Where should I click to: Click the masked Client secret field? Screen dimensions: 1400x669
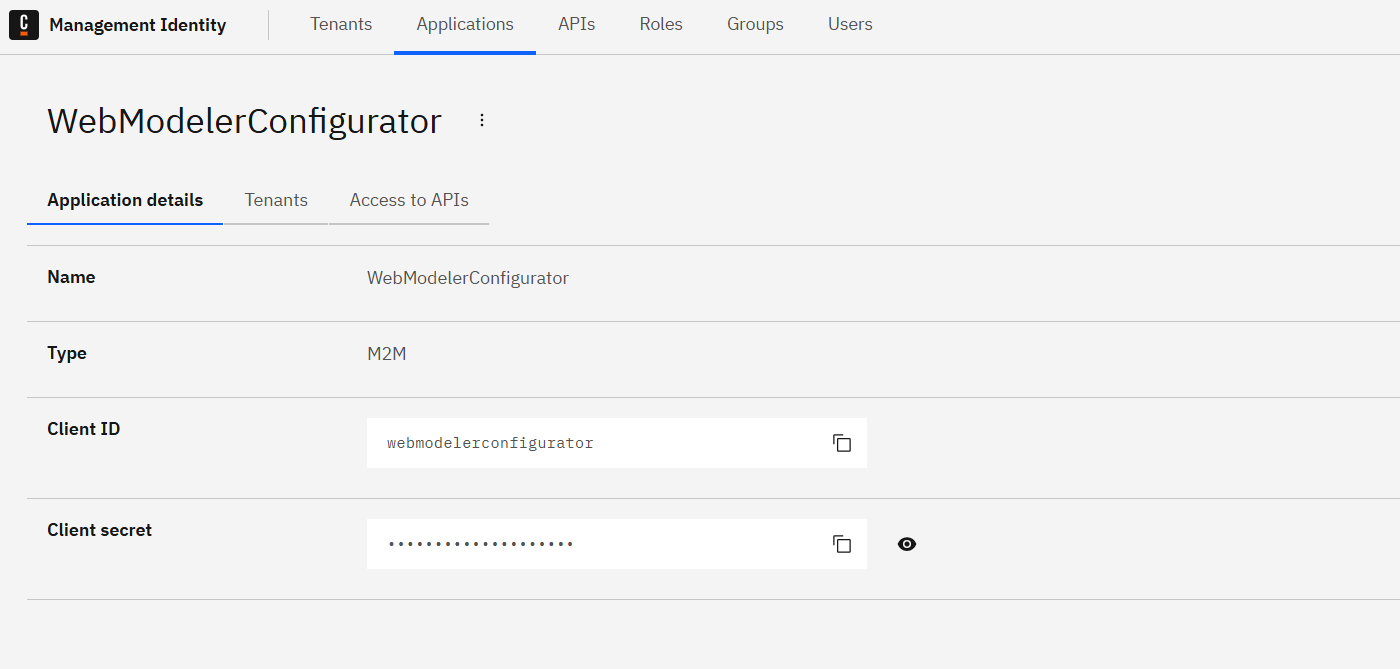[x=590, y=544]
